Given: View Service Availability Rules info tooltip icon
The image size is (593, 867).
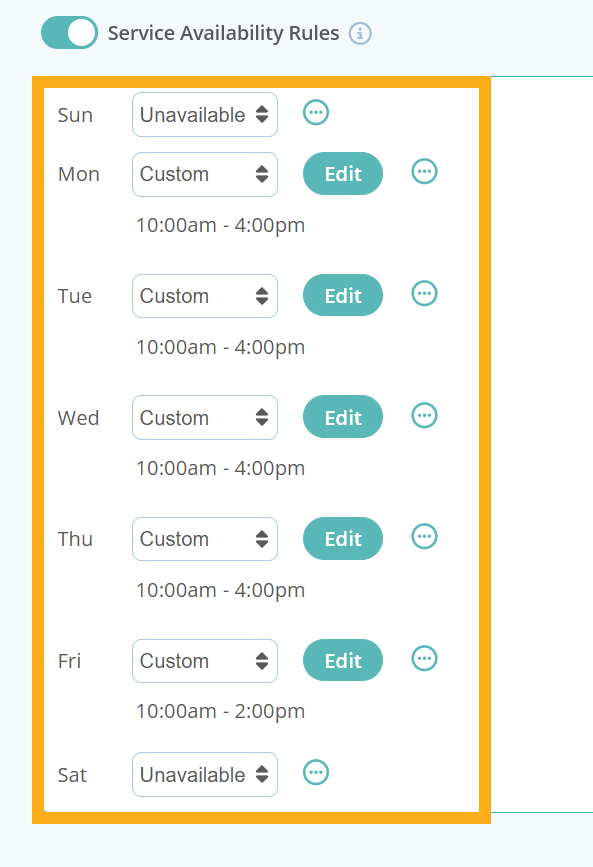Looking at the screenshot, I should tap(358, 33).
